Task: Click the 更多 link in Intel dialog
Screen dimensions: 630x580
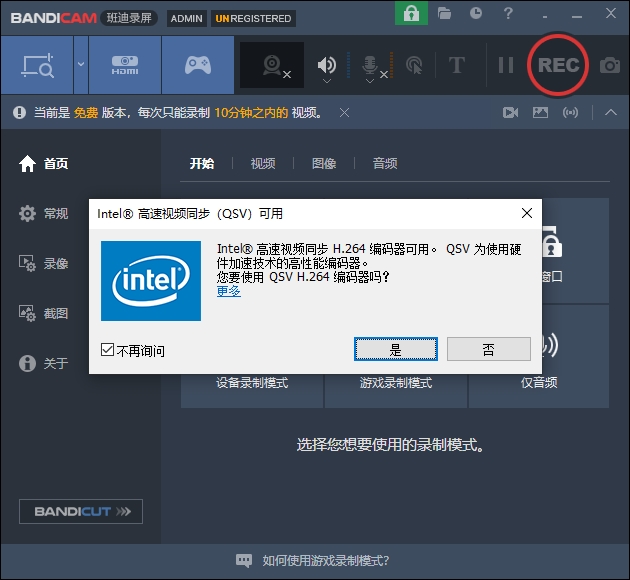Action: [229, 291]
